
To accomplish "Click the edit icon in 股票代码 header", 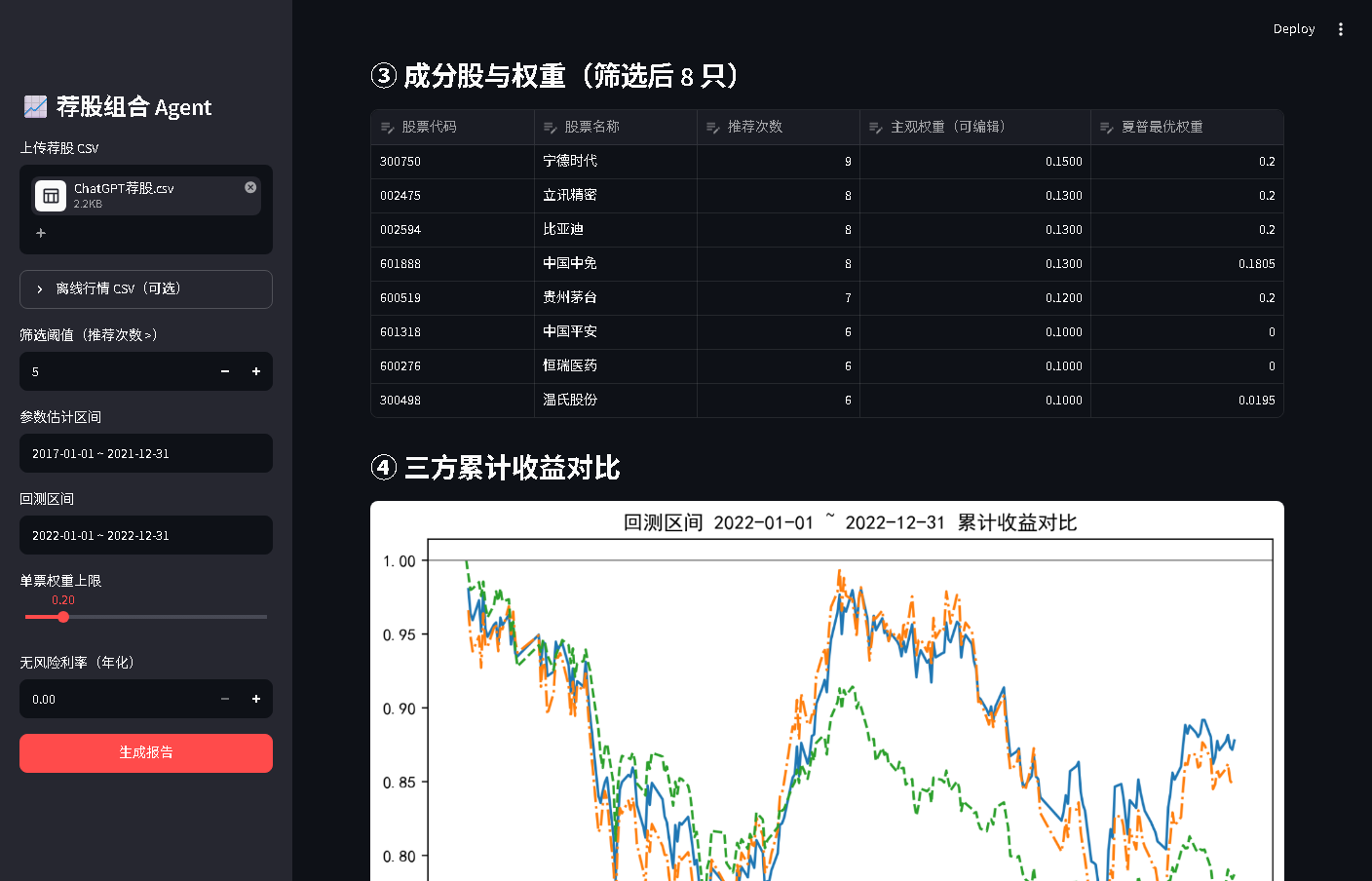I will pos(387,128).
